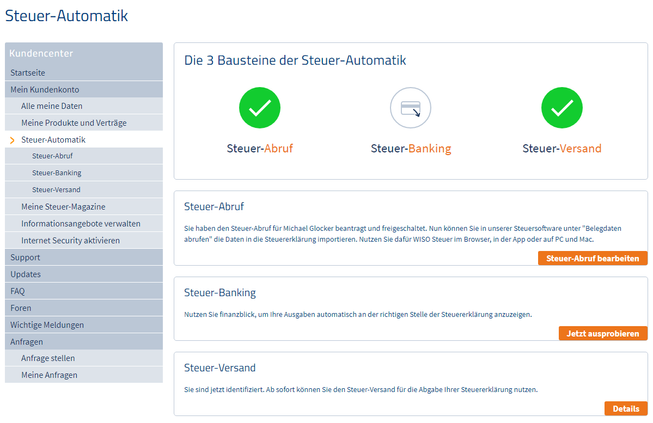This screenshot has width=653, height=423.
Task: Expand the Anfragen sidebar section
Action: click(27, 341)
